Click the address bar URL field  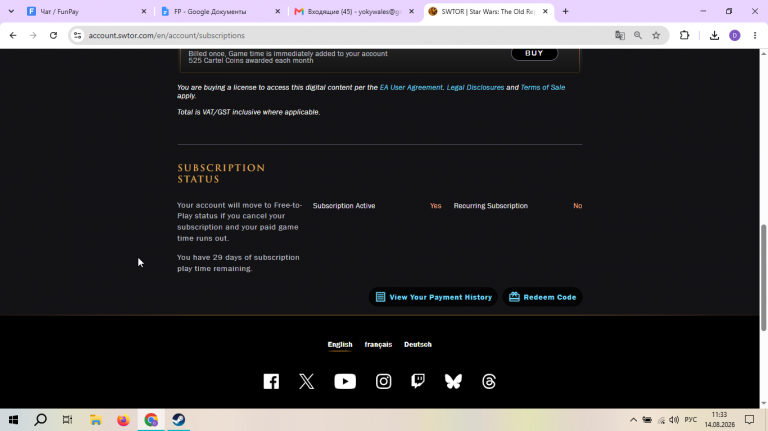pyautogui.click(x=343, y=35)
